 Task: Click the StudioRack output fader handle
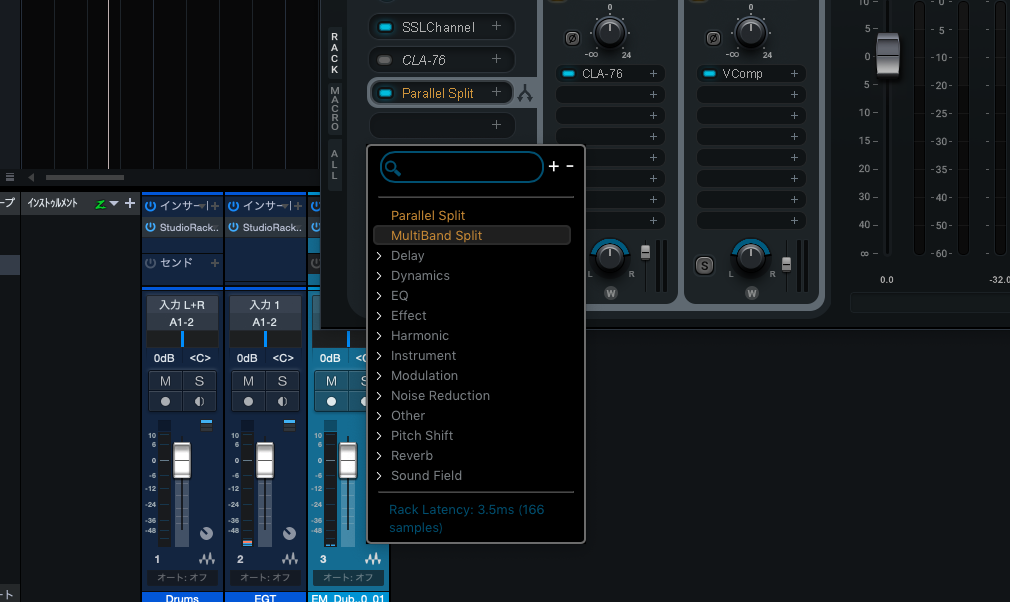(x=888, y=55)
